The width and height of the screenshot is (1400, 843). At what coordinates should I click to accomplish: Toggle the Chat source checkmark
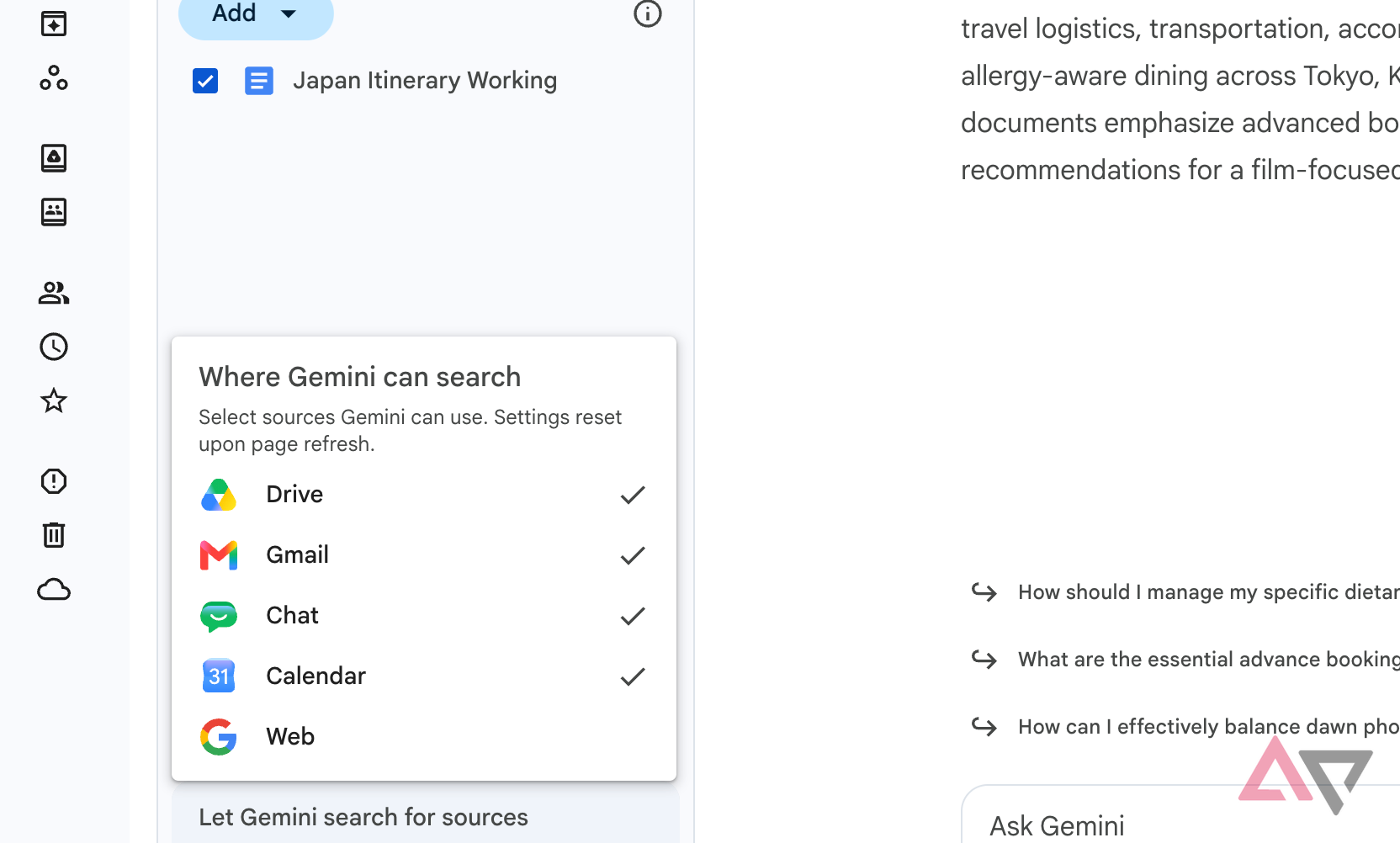coord(633,616)
